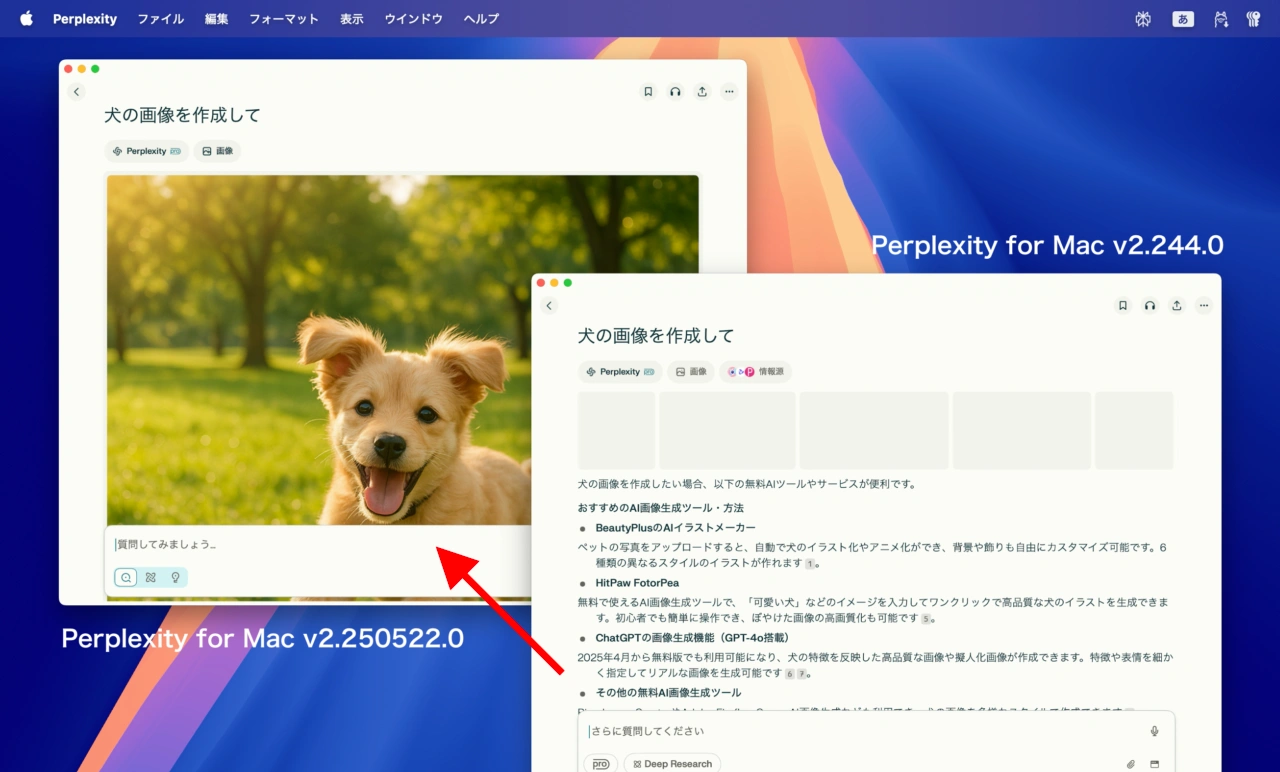
Task: Click the microphone icon in the right input box
Action: [x=1154, y=731]
